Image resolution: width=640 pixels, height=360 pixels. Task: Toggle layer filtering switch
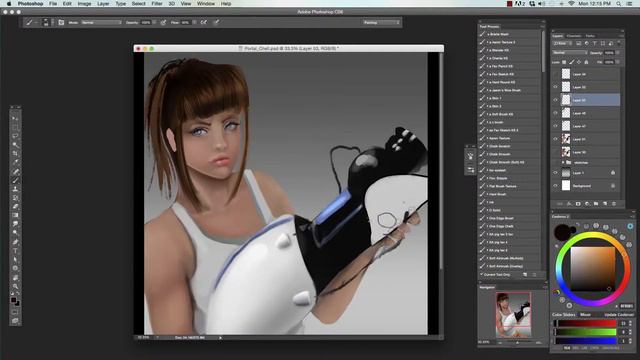619,43
